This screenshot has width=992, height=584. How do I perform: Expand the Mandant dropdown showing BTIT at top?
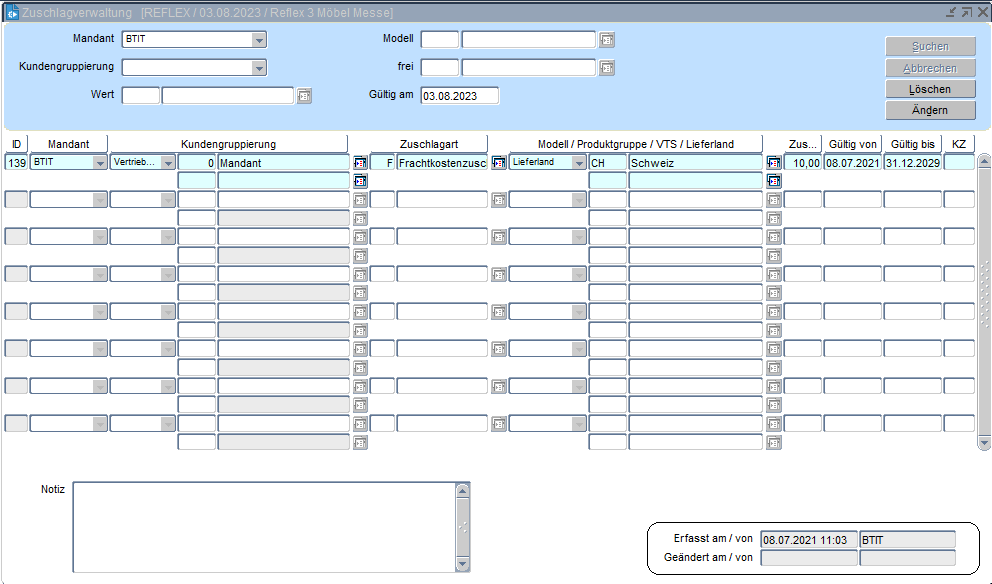[x=259, y=40]
